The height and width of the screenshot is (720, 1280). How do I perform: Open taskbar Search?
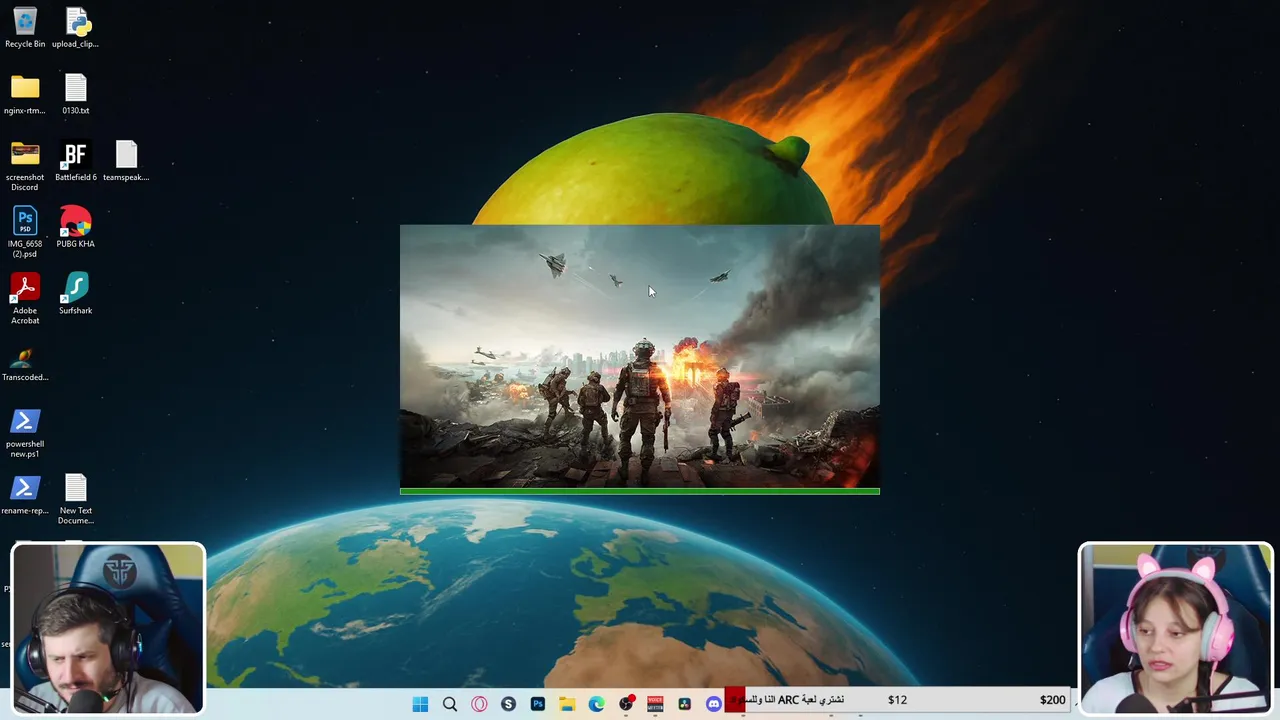click(450, 704)
